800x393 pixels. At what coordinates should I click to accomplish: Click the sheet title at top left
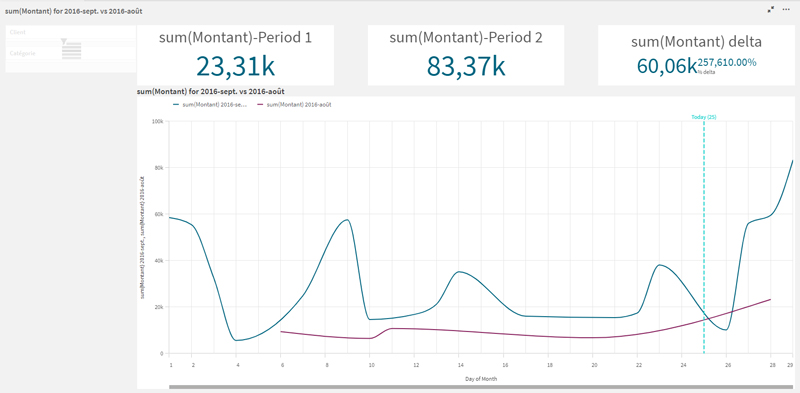(73, 11)
